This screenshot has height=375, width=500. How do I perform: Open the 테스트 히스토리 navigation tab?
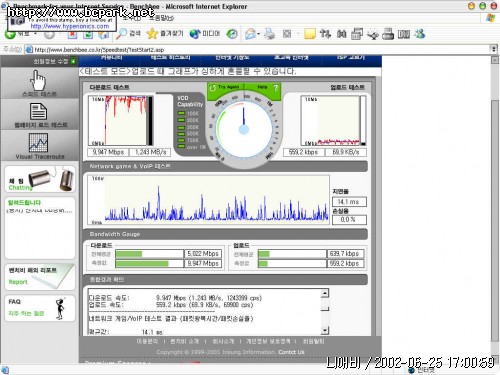coord(170,57)
